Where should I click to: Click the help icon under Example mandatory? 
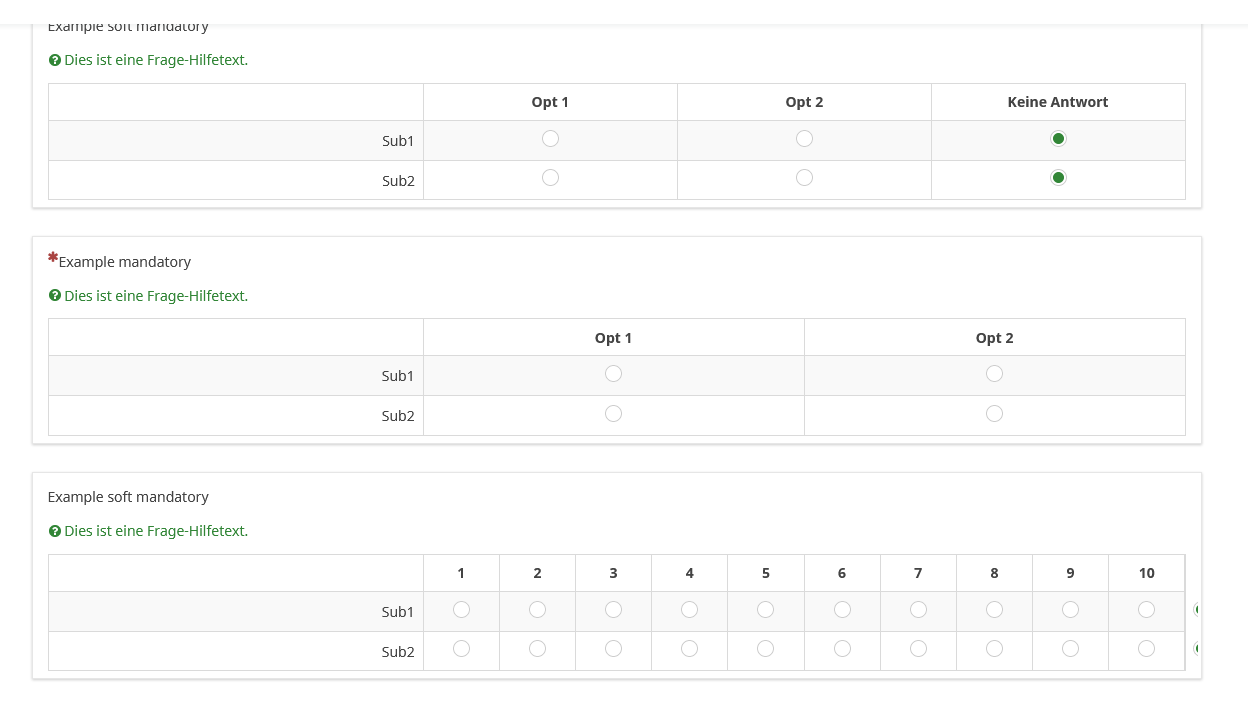click(x=55, y=296)
